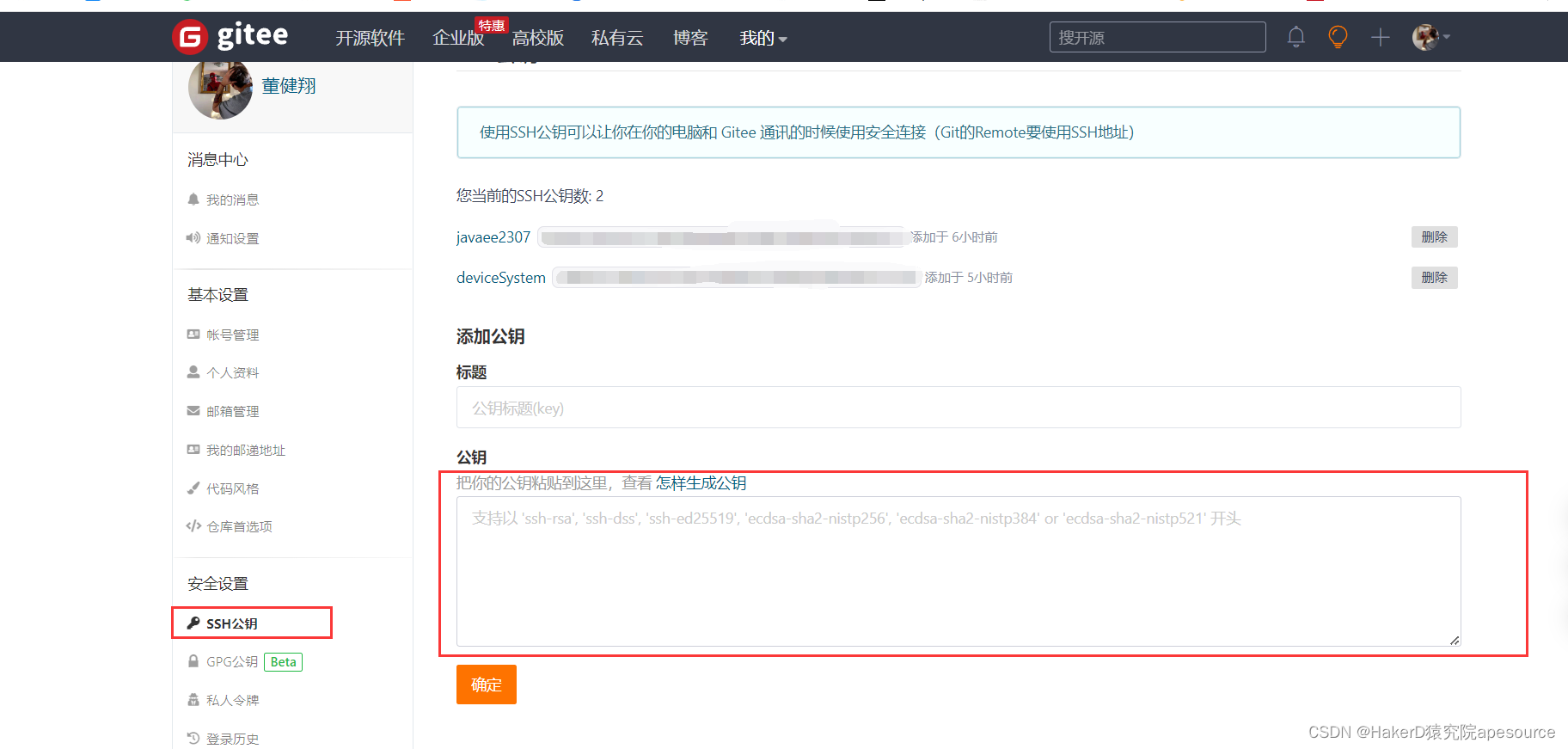Screen dimensions: 1568x749
Task: Click code icon beside 仓库首选项
Action: [193, 526]
